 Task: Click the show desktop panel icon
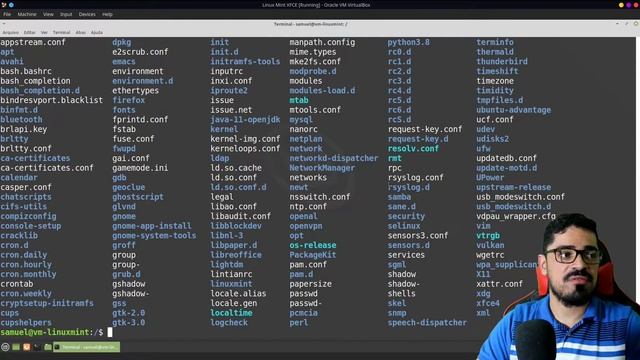pos(16,347)
